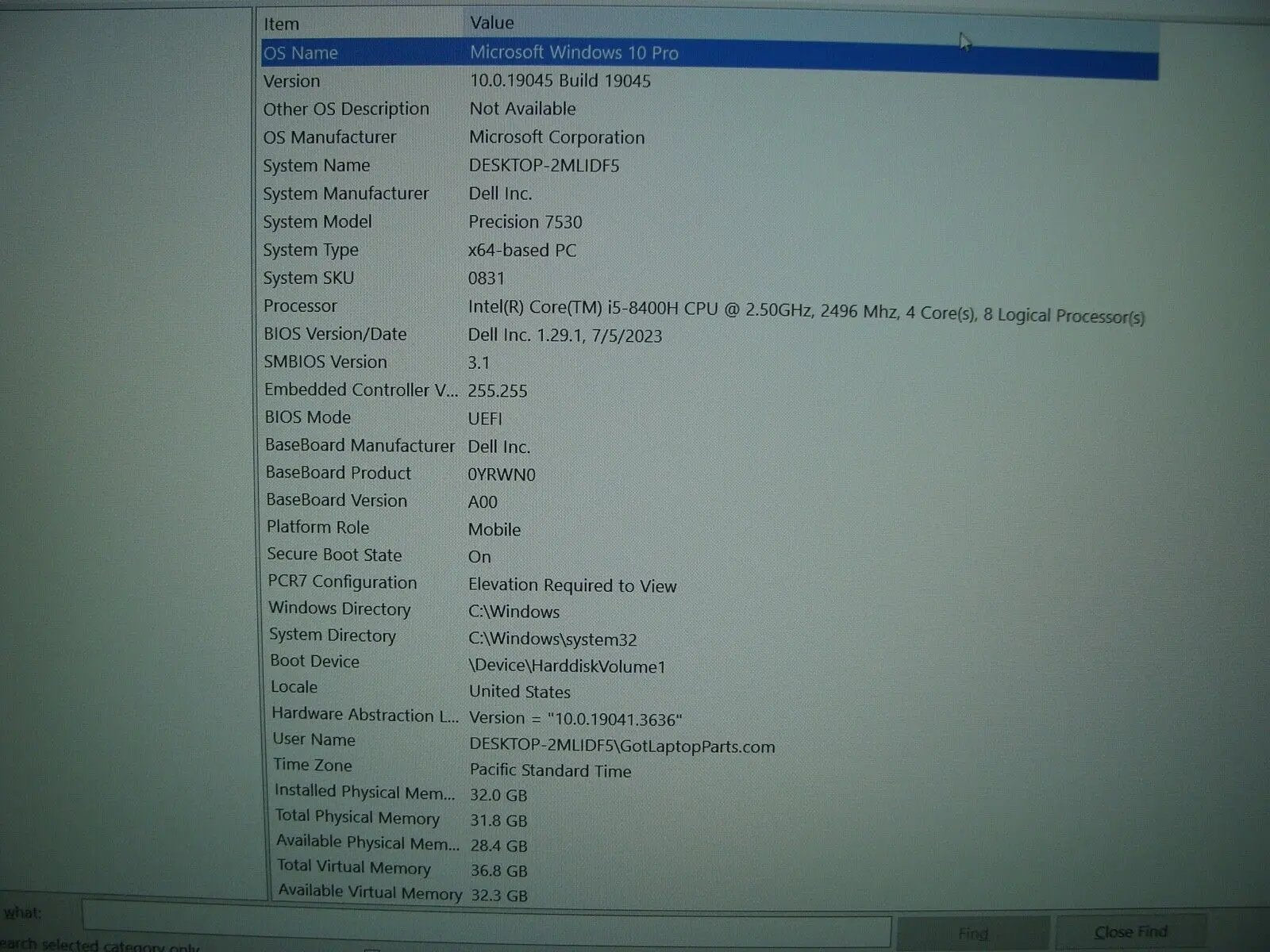Click the Close Find button
The width and height of the screenshot is (1270, 952).
coord(1130,932)
